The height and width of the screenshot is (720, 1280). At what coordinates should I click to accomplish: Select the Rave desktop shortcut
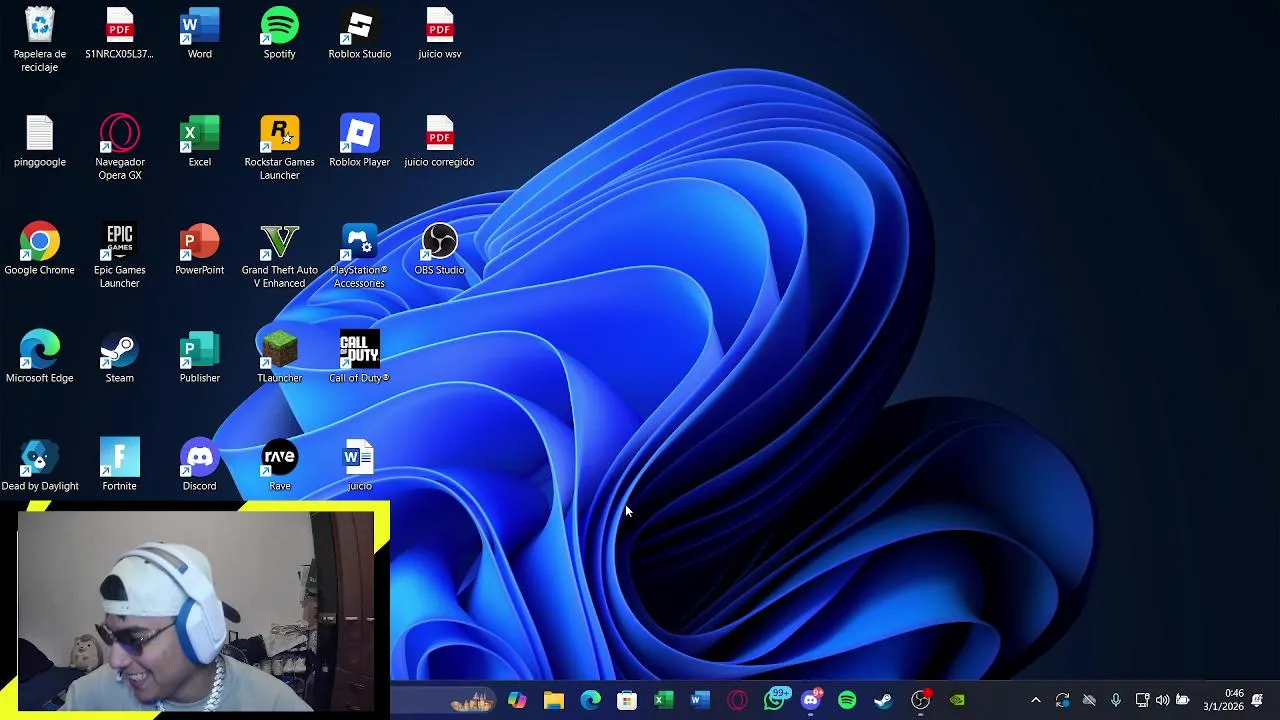[x=280, y=464]
